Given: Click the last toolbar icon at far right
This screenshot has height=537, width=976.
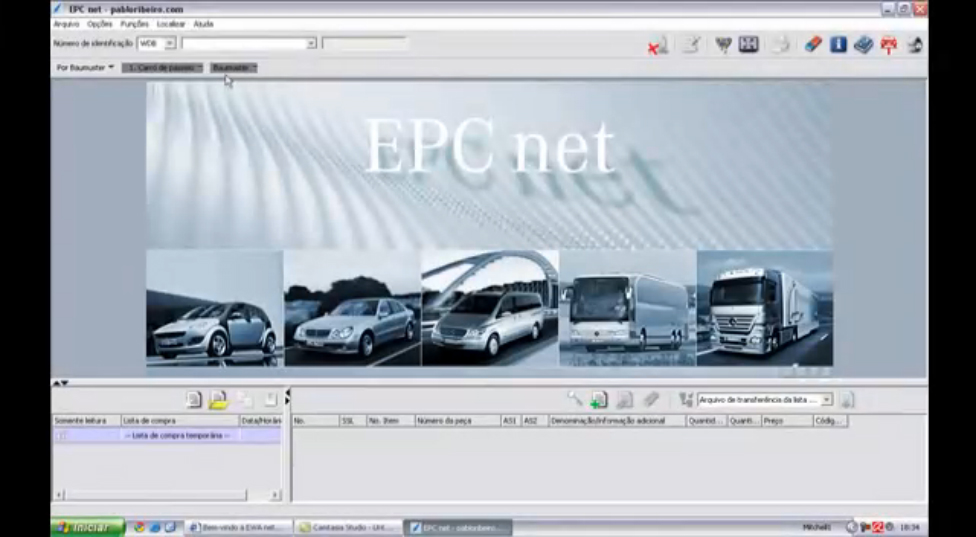Looking at the screenshot, I should [x=914, y=45].
